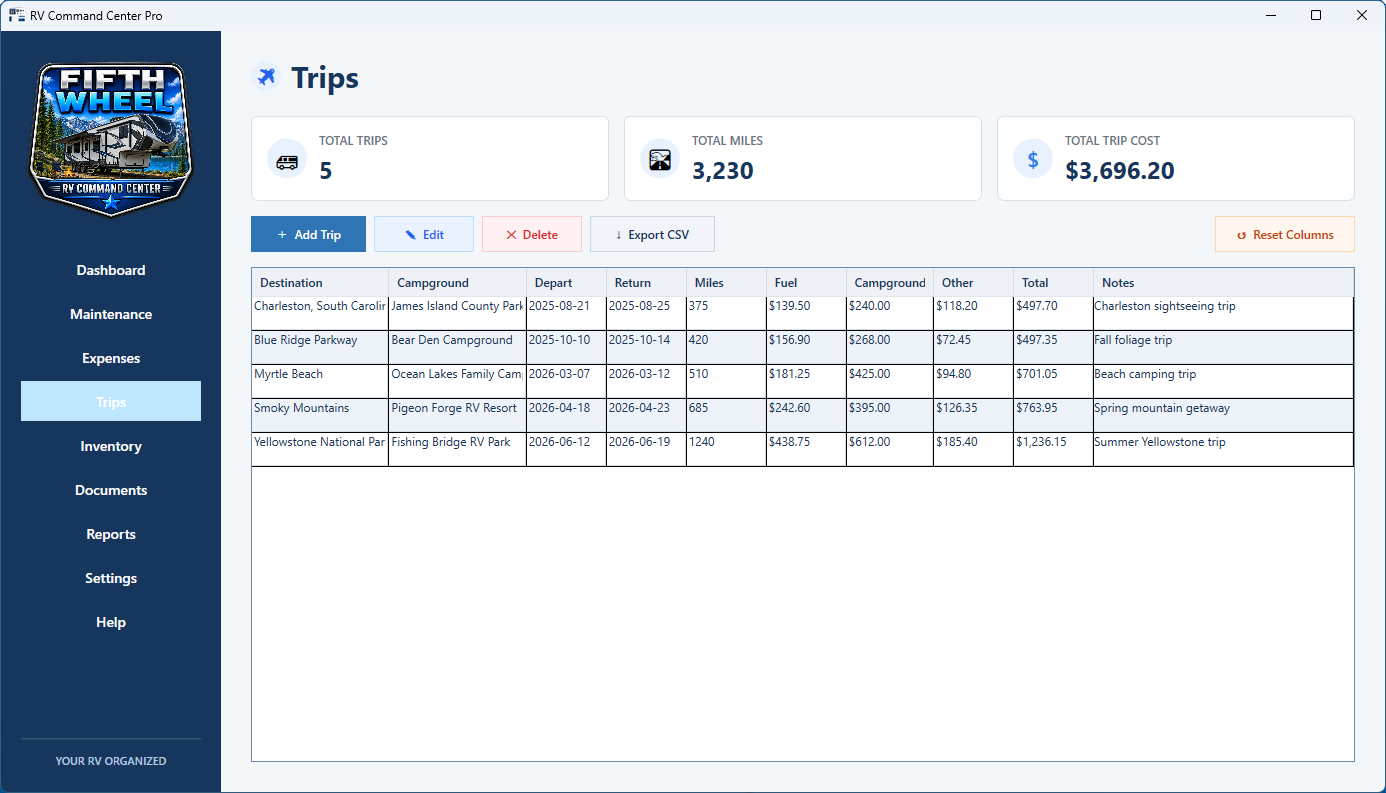Edit the selected trip
This screenshot has height=793, width=1386.
tap(424, 234)
